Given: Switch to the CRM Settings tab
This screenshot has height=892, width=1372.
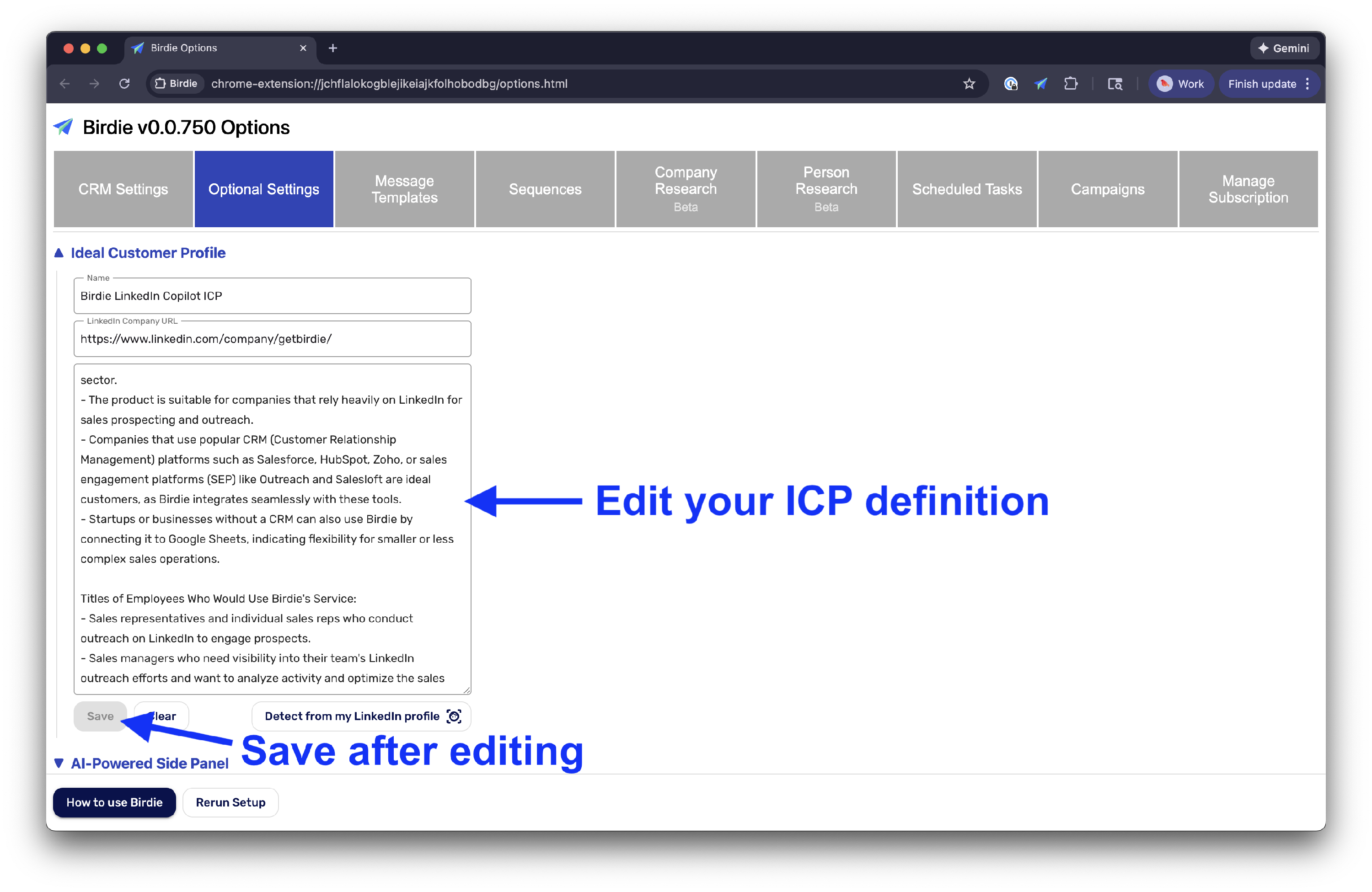Looking at the screenshot, I should [123, 189].
